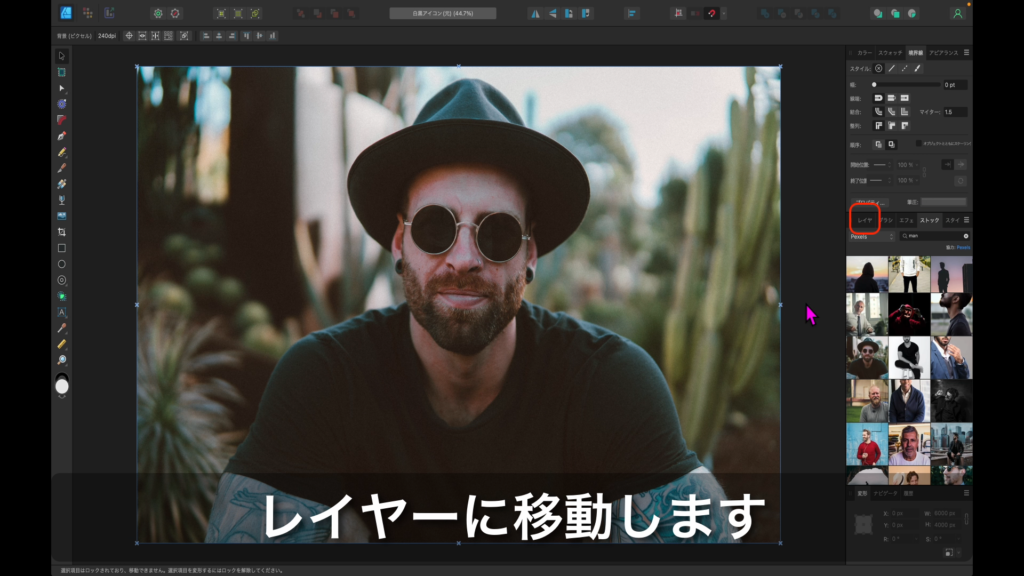Choose the texture line stroke style
This screenshot has width=1024, height=576.
tap(918, 69)
